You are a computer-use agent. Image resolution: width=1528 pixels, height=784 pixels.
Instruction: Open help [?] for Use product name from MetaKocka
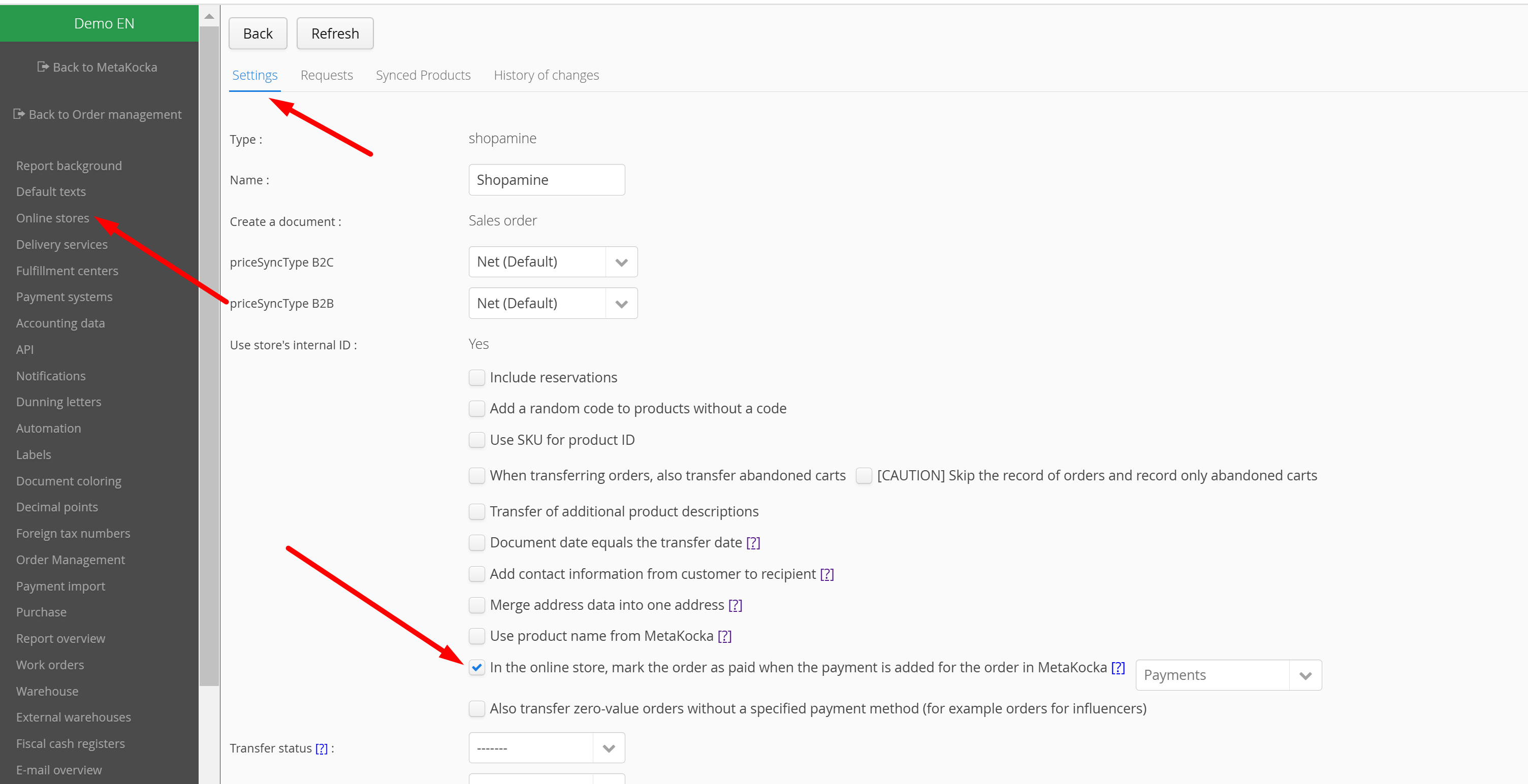click(724, 636)
